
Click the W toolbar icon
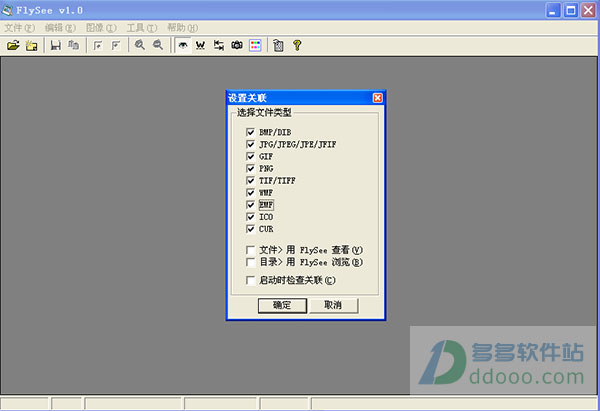(x=200, y=46)
